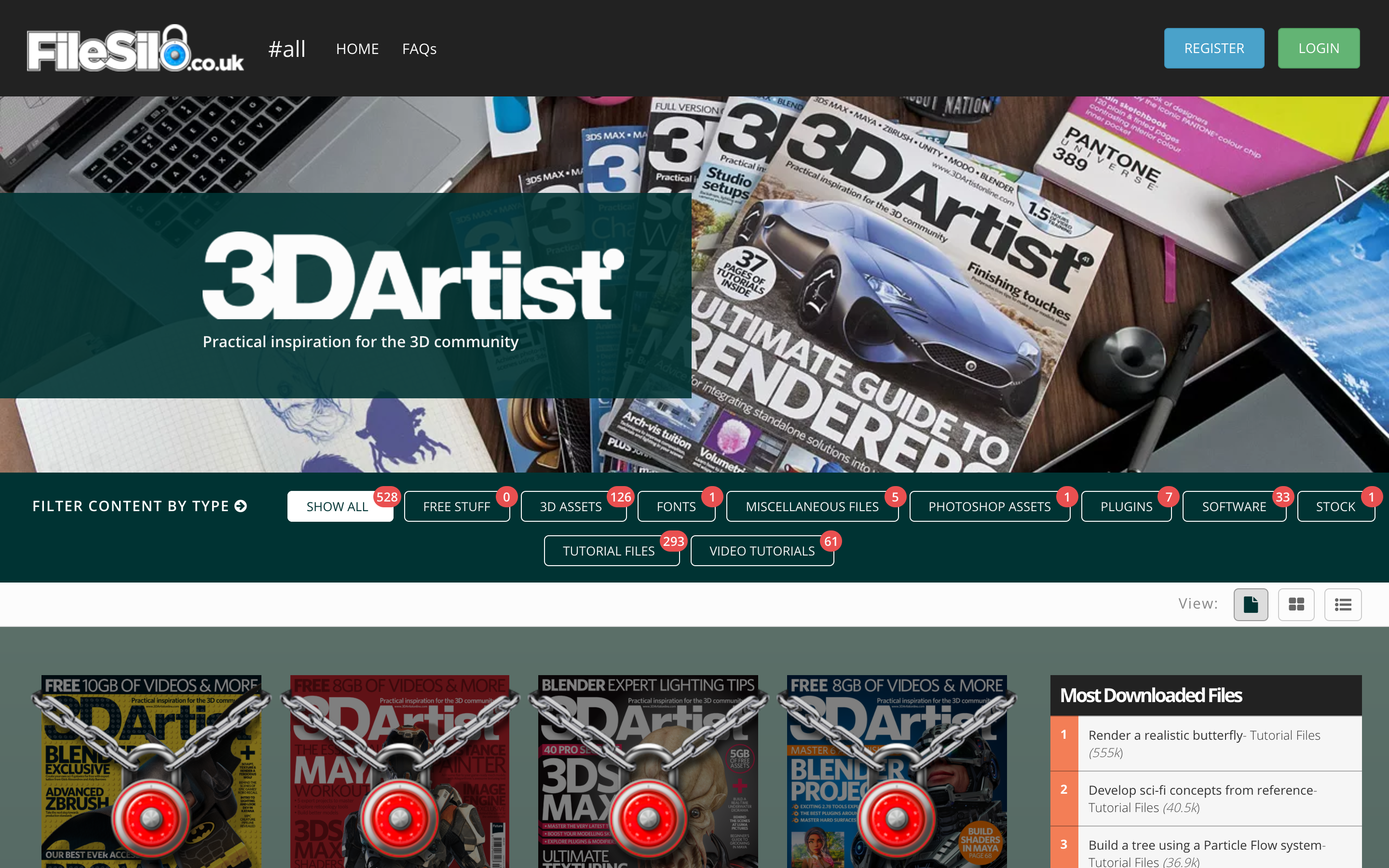Click the 61 badge on VIDEO TUTORIALS

[831, 542]
